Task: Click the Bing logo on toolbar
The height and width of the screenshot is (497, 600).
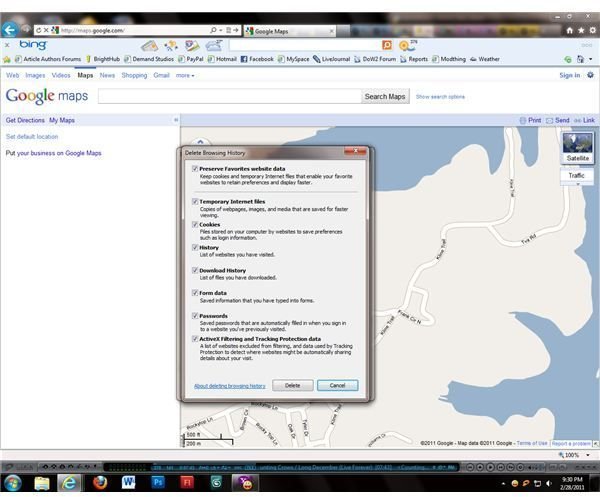Action: pos(33,45)
